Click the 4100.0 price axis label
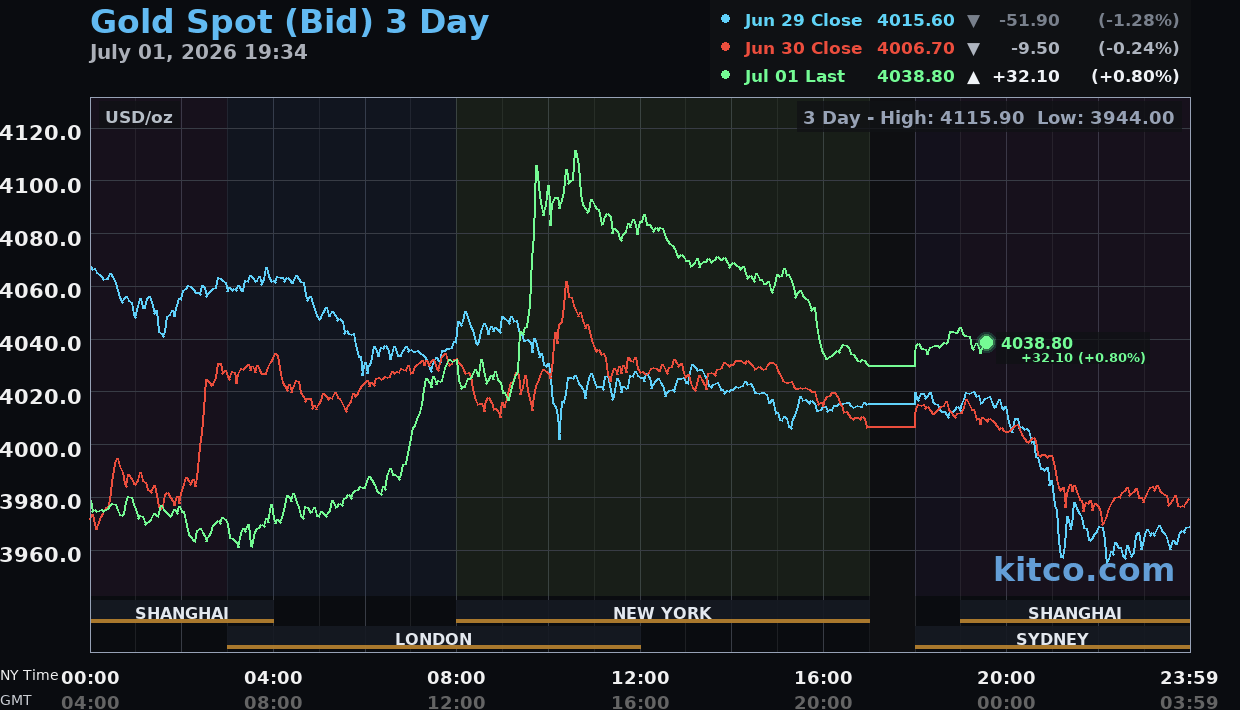Viewport: 1240px width, 710px height. 41,185
